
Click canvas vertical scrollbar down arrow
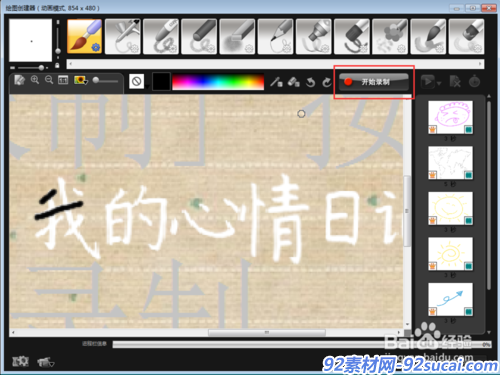pyautogui.click(x=407, y=324)
